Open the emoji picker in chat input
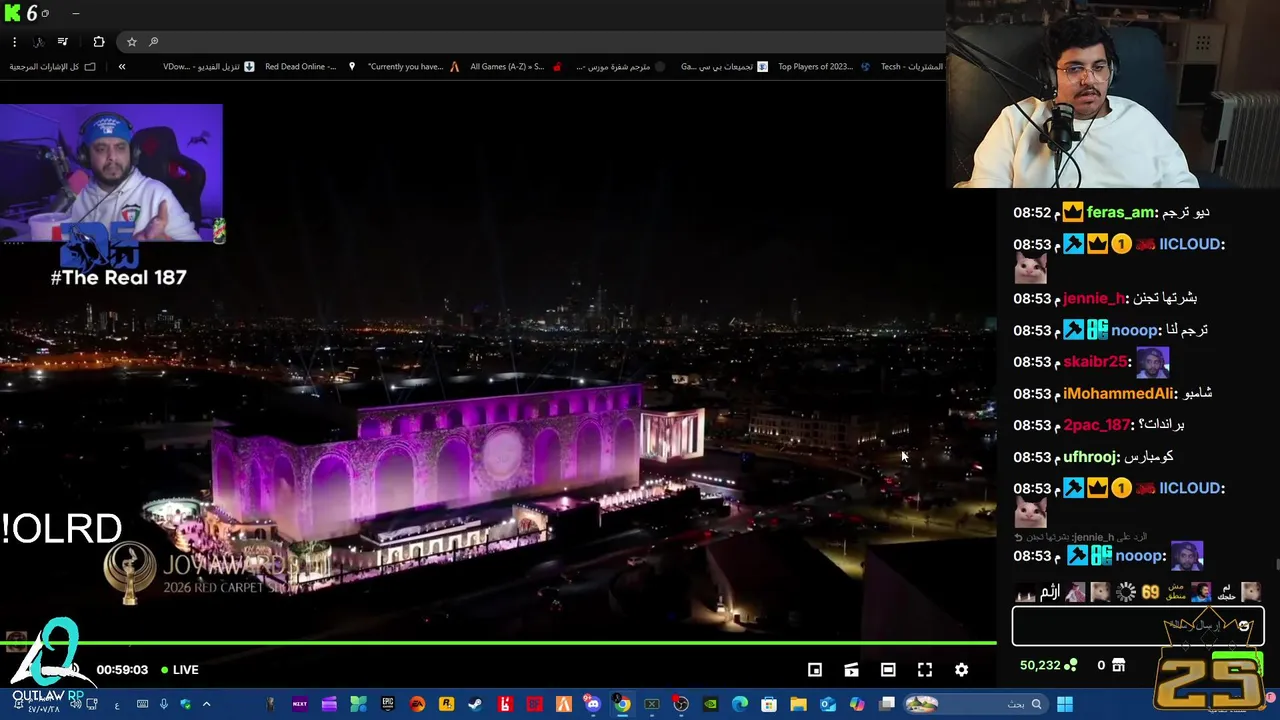This screenshot has height=720, width=1280. [1244, 626]
